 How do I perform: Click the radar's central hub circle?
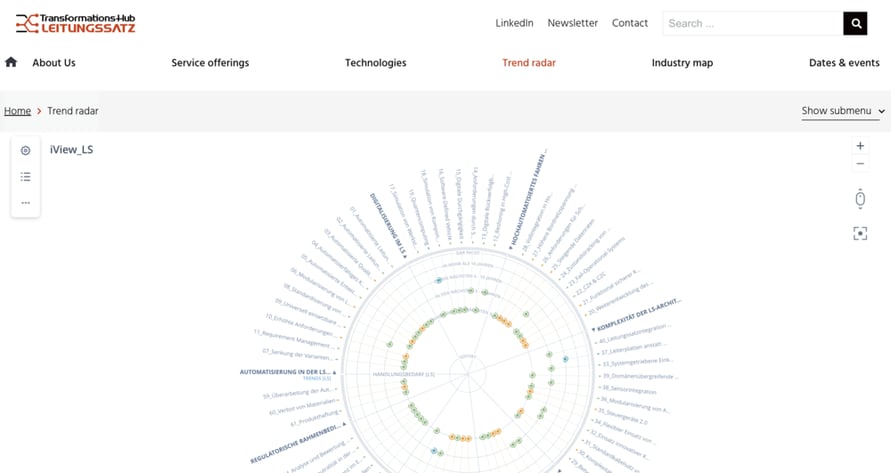[x=468, y=374]
